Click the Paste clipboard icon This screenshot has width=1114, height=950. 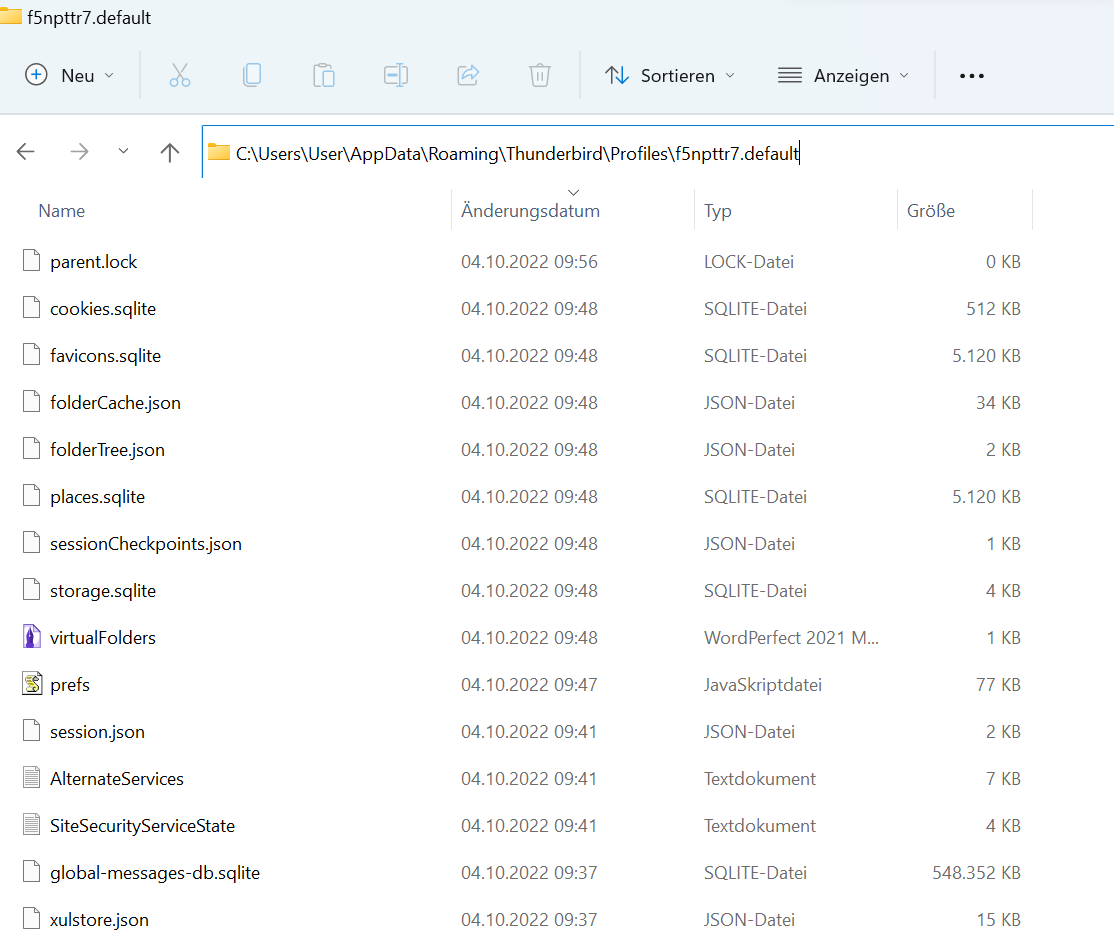tap(323, 75)
